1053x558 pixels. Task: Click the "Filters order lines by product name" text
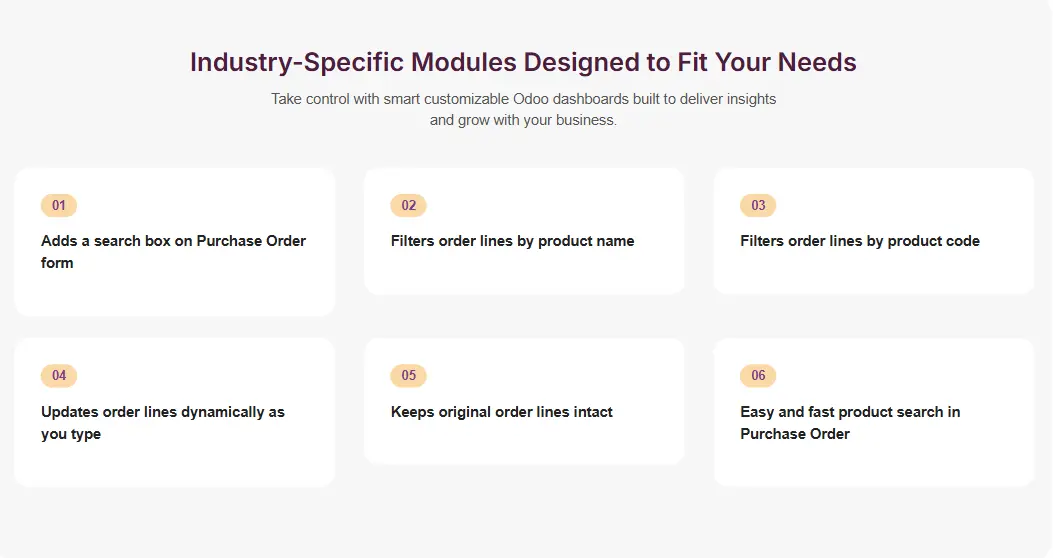512,241
